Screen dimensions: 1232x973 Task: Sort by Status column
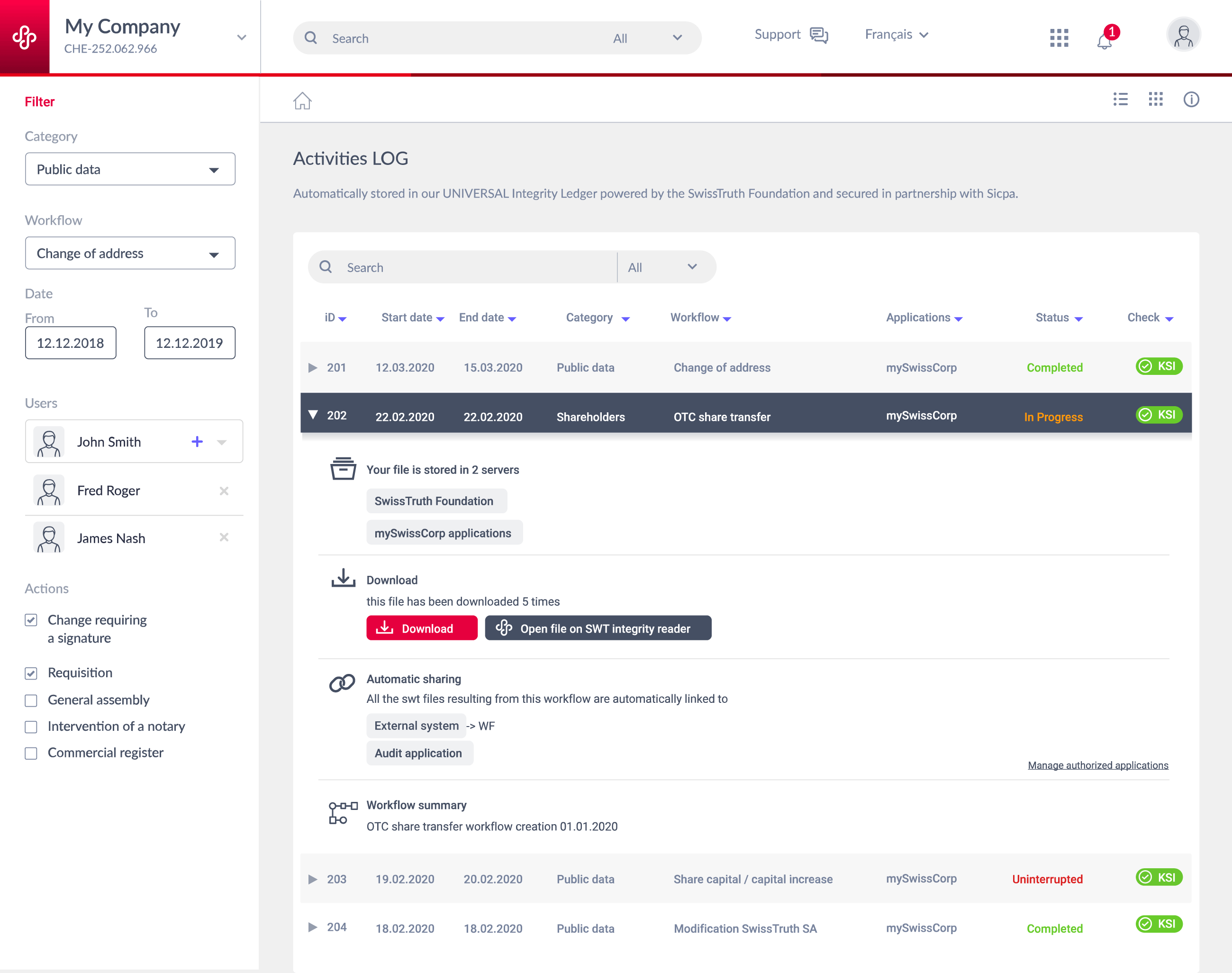[1059, 318]
